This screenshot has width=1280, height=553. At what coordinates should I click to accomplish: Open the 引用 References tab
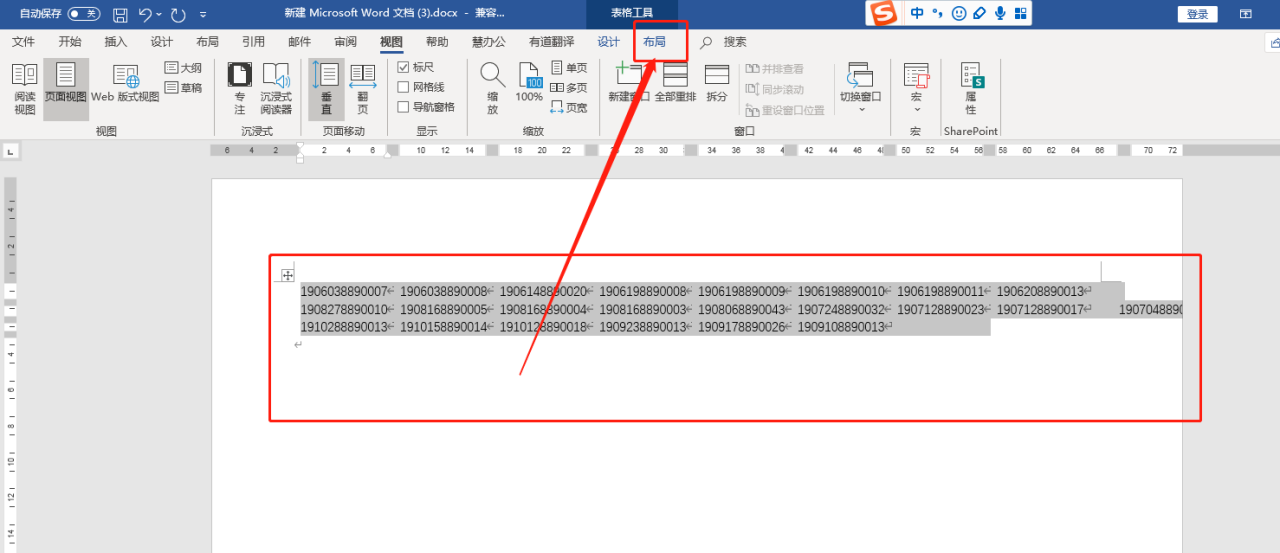click(253, 42)
